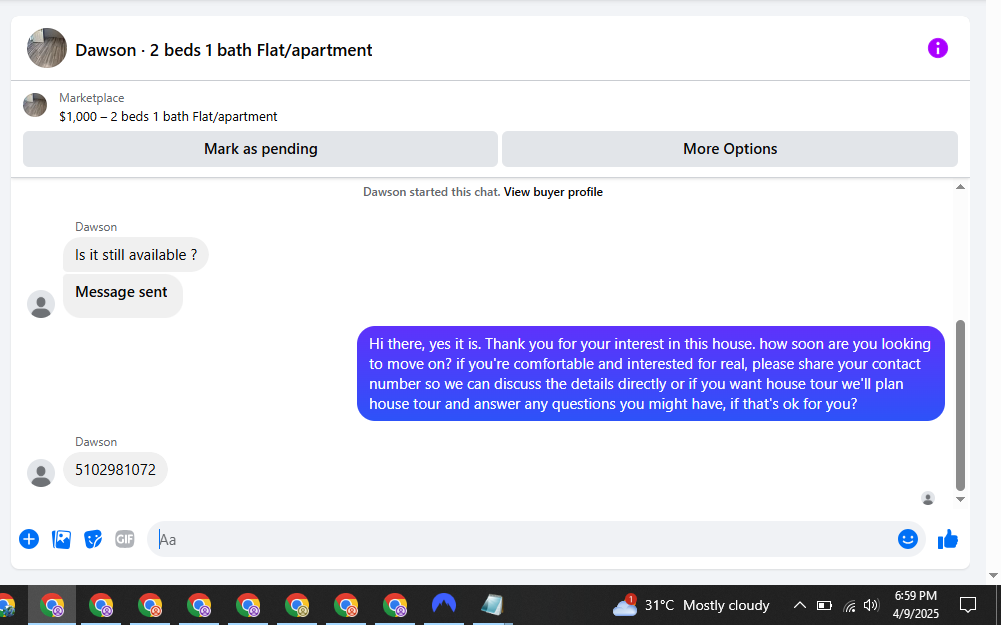The width and height of the screenshot is (1001, 625).
Task: Open the Notepad icon in the taskbar
Action: [492, 604]
